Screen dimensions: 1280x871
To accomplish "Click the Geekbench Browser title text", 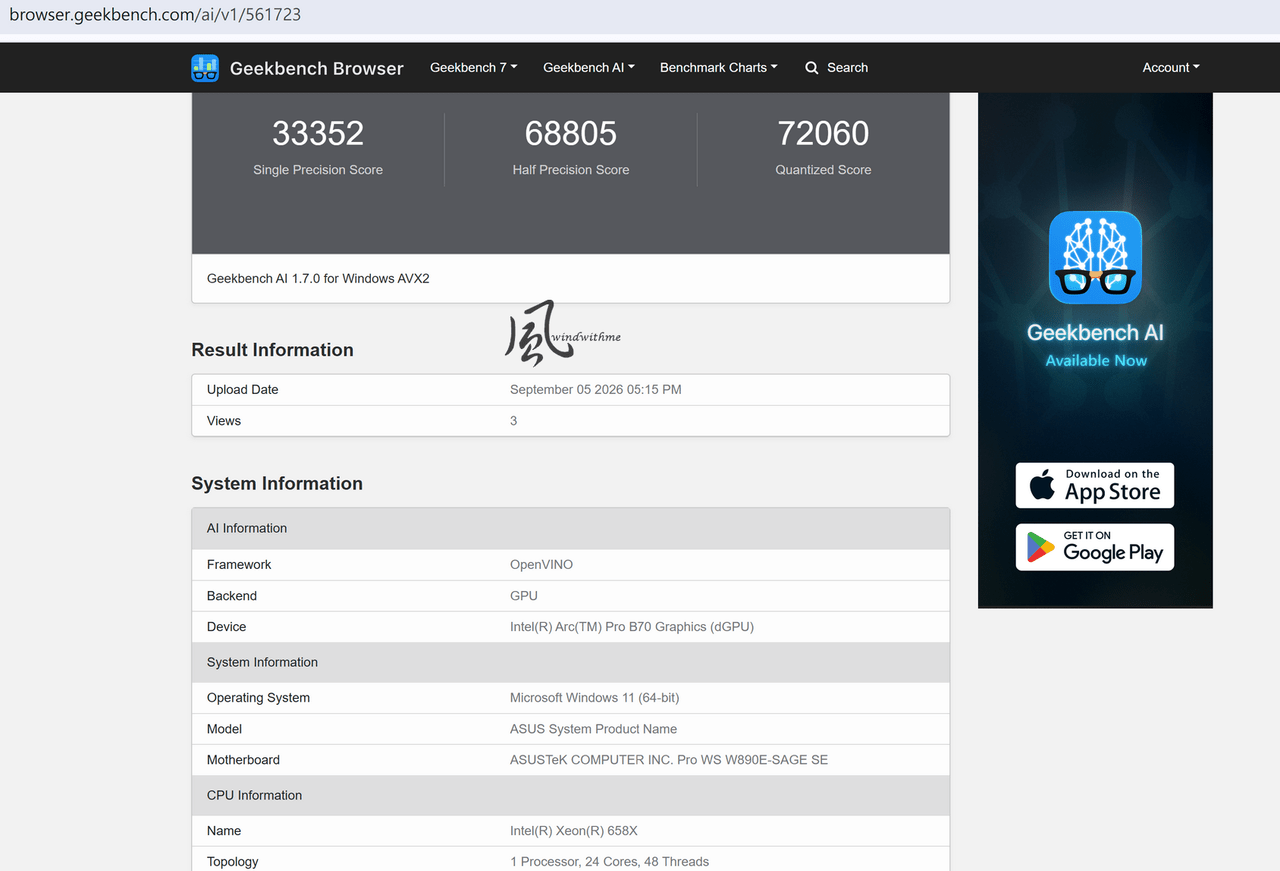I will click(317, 68).
